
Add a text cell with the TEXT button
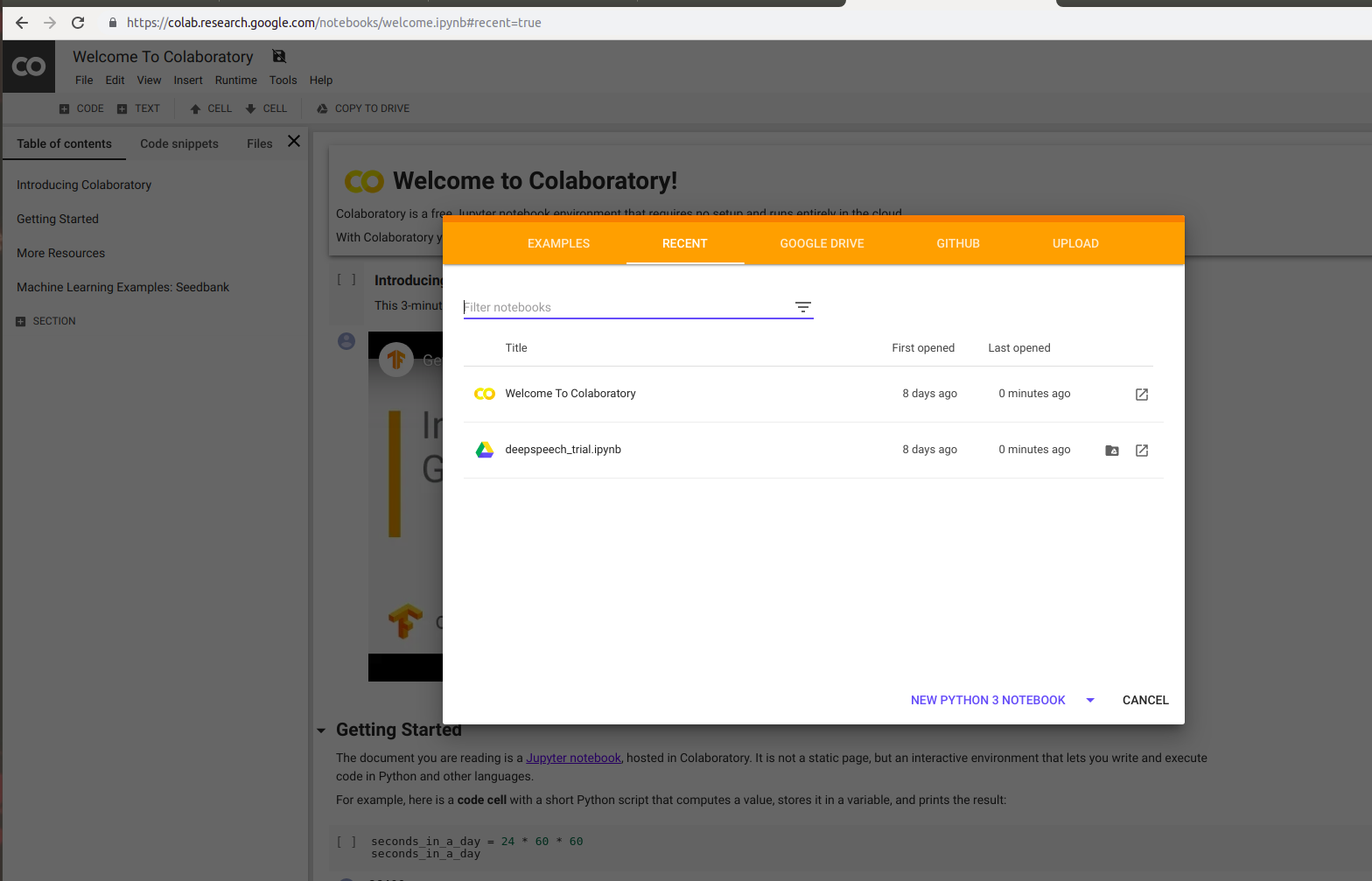(x=139, y=108)
